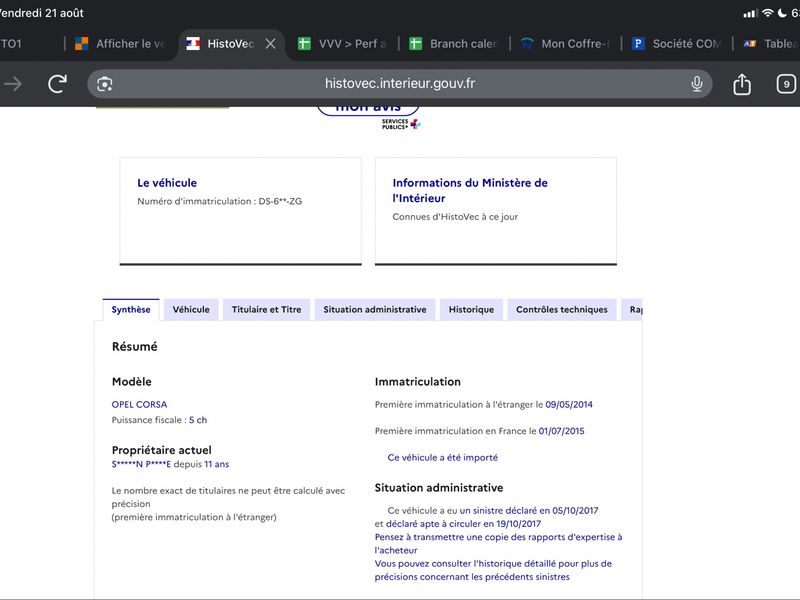Go forward with the browser arrow
The height and width of the screenshot is (600, 800).
pyautogui.click(x=13, y=84)
